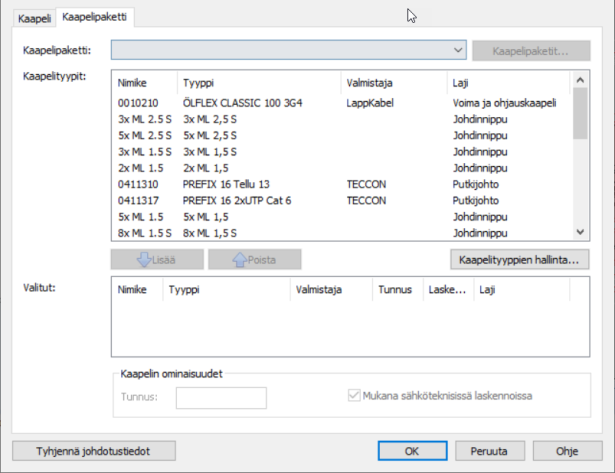Viewport: 615px width, 473px height.
Task: Click the cable types list scrollbar down arrow
Action: coord(580,233)
